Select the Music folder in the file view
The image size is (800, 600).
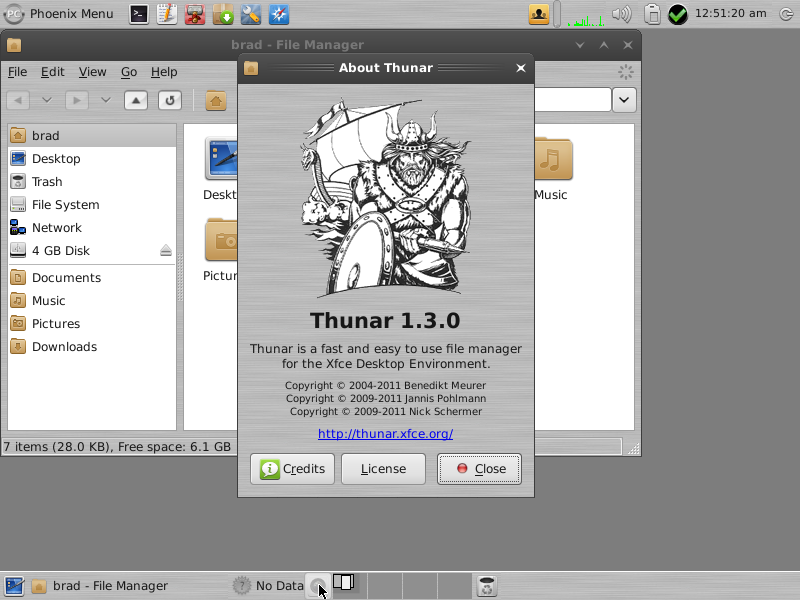[553, 168]
